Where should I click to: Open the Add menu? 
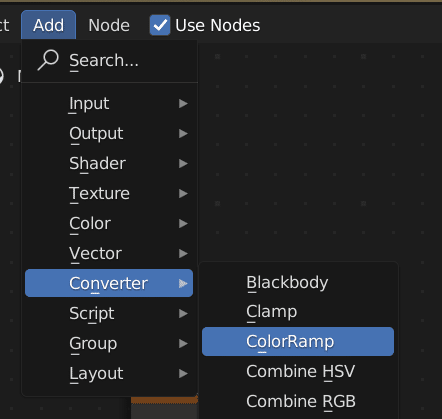[x=48, y=25]
